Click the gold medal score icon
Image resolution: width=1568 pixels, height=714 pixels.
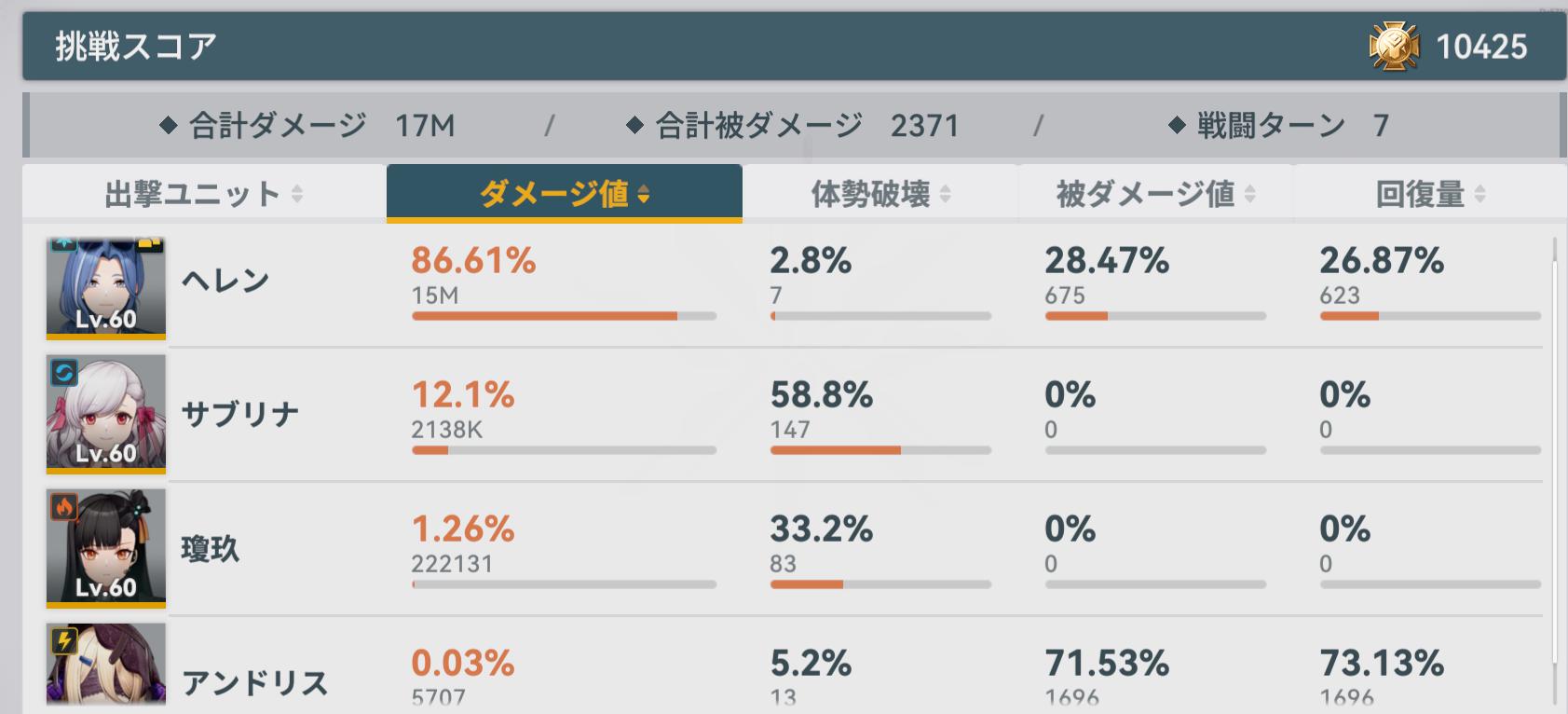coord(1394,47)
